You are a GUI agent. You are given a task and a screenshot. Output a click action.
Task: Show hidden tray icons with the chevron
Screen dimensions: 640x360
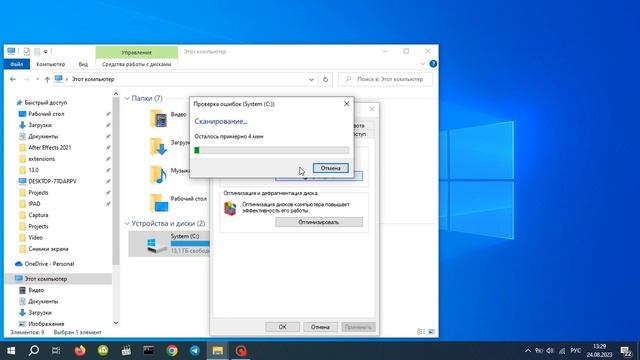pos(528,351)
